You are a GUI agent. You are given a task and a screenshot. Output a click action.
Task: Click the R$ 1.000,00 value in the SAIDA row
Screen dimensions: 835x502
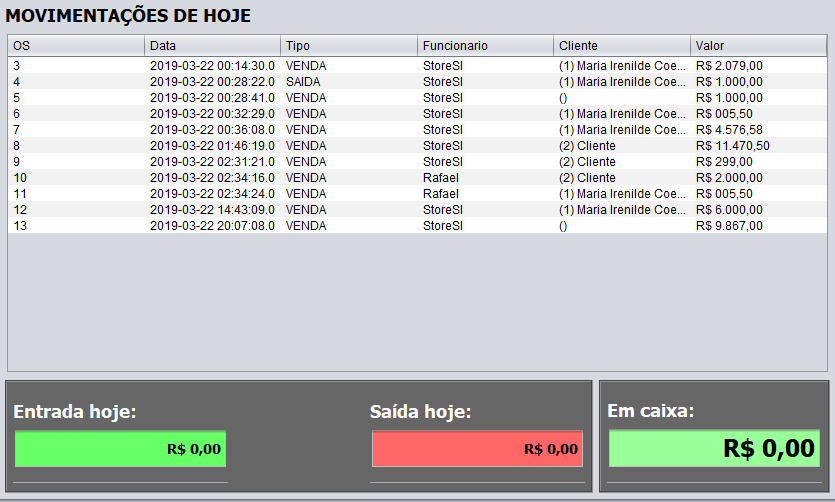(x=729, y=81)
